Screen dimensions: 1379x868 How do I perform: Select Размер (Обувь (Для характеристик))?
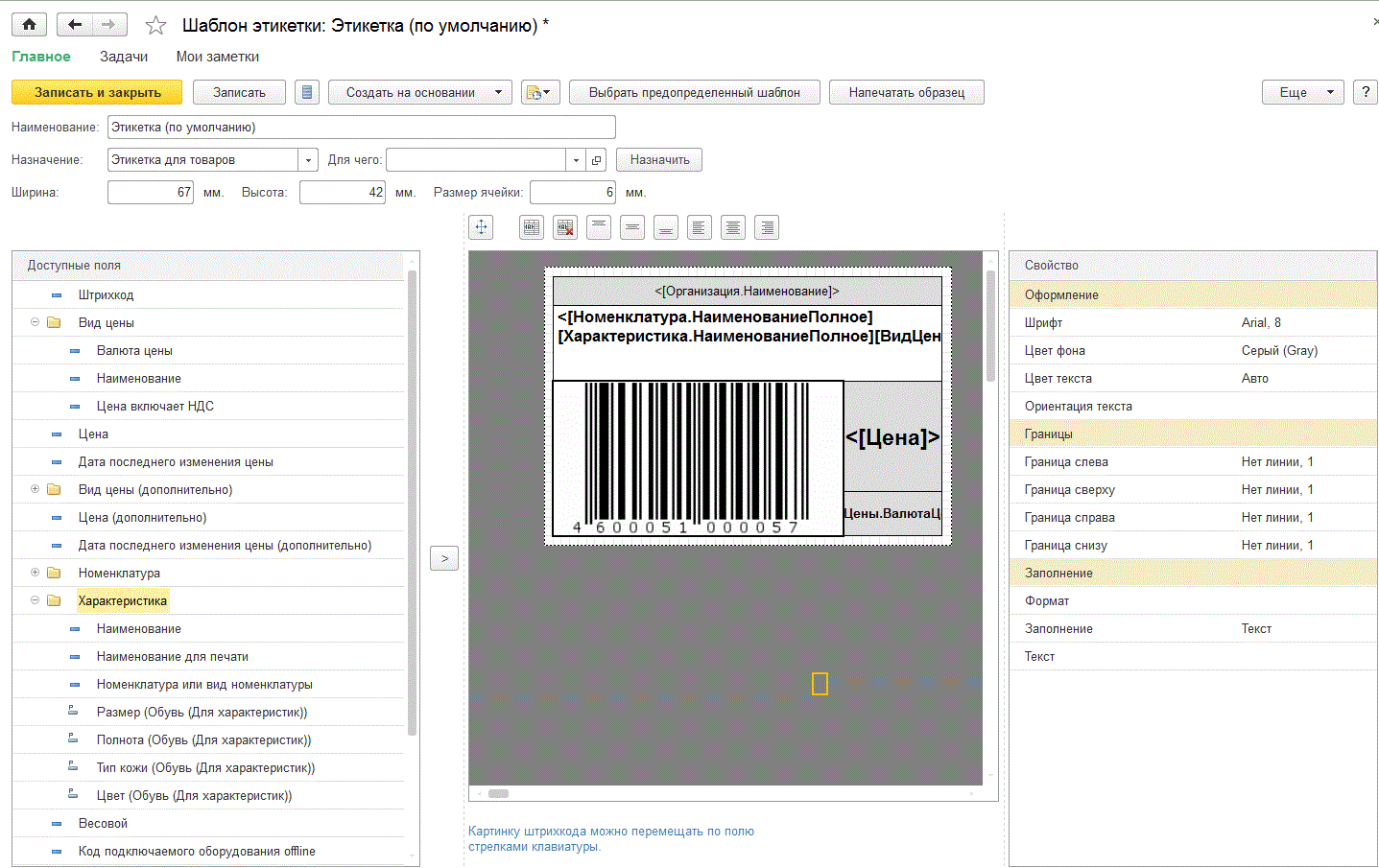tap(202, 712)
